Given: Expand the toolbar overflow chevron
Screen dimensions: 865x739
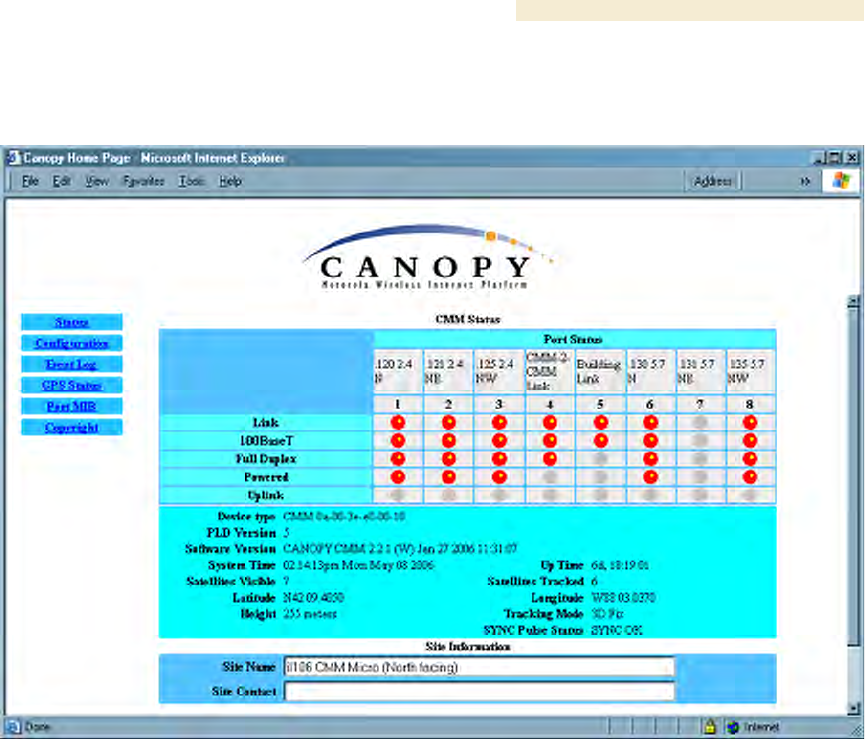Looking at the screenshot, I should 805,181.
